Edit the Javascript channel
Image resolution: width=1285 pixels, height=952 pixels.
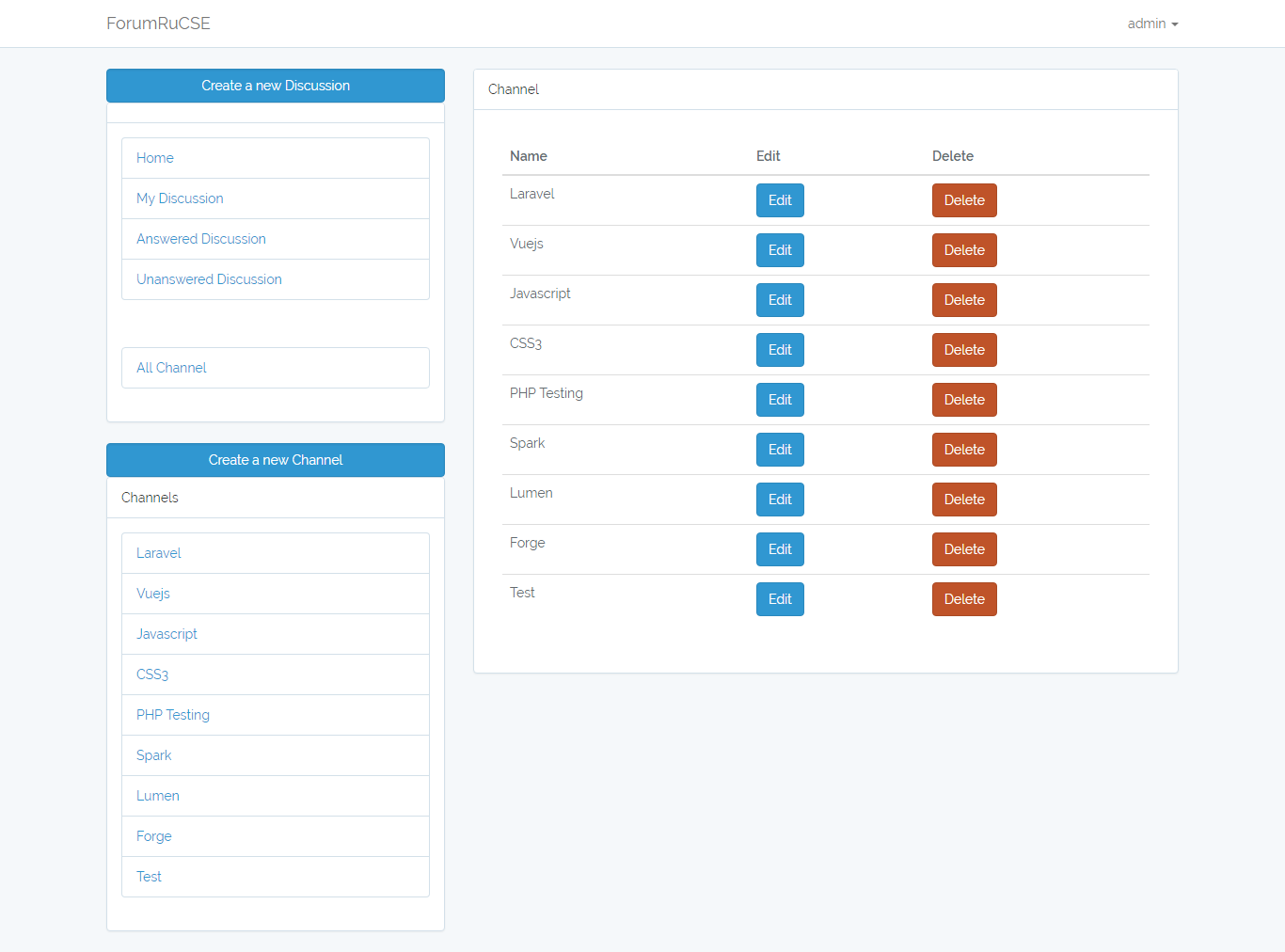point(780,300)
